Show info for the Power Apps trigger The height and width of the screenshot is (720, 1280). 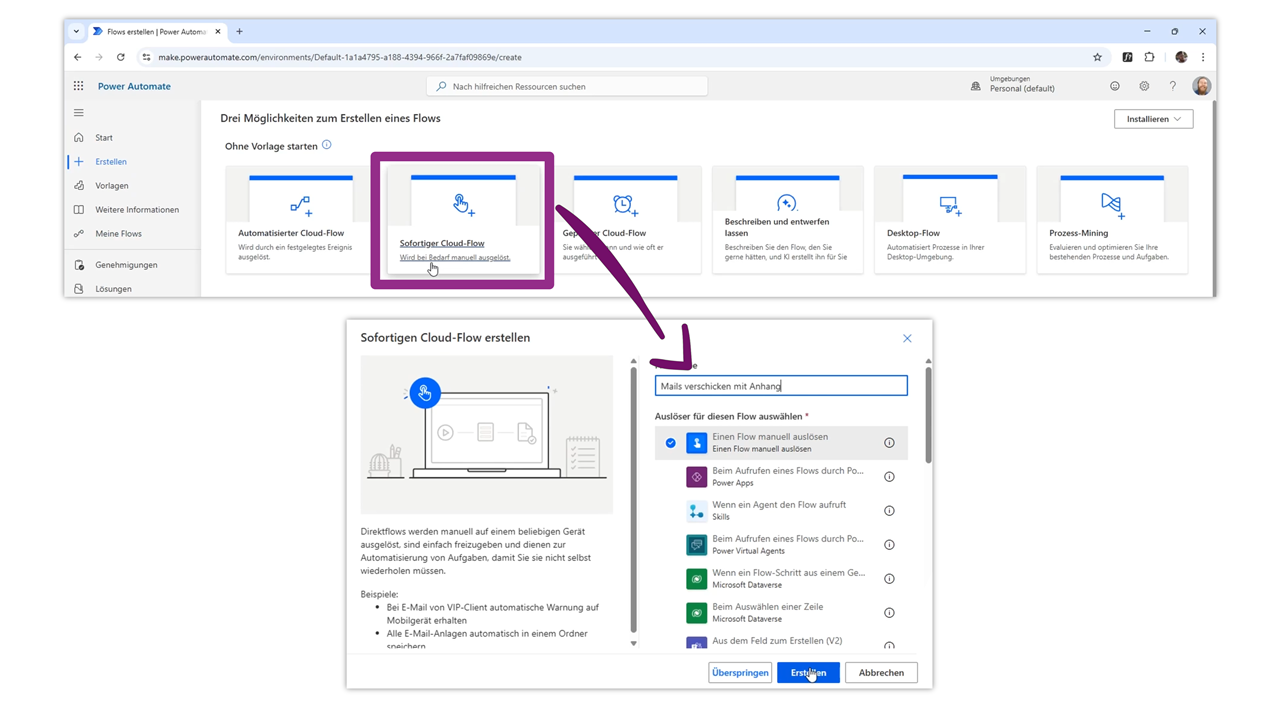(x=889, y=477)
